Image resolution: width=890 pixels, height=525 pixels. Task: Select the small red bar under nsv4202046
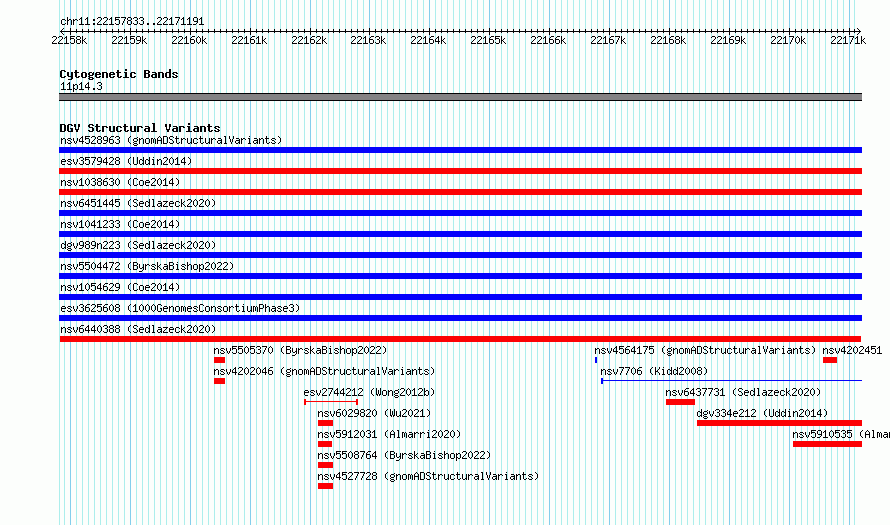coord(220,381)
